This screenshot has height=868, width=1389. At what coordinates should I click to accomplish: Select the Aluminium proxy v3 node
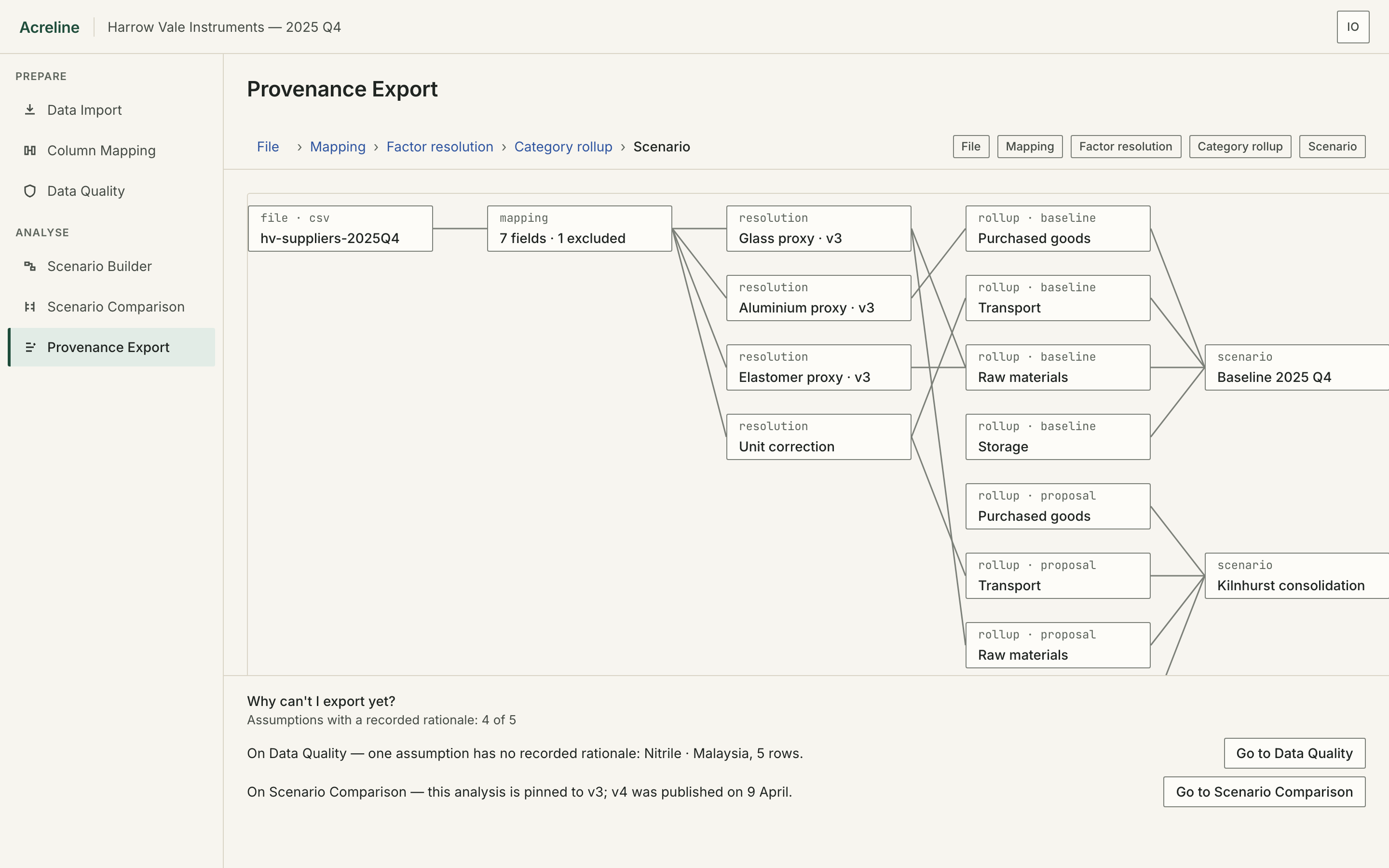point(818,298)
